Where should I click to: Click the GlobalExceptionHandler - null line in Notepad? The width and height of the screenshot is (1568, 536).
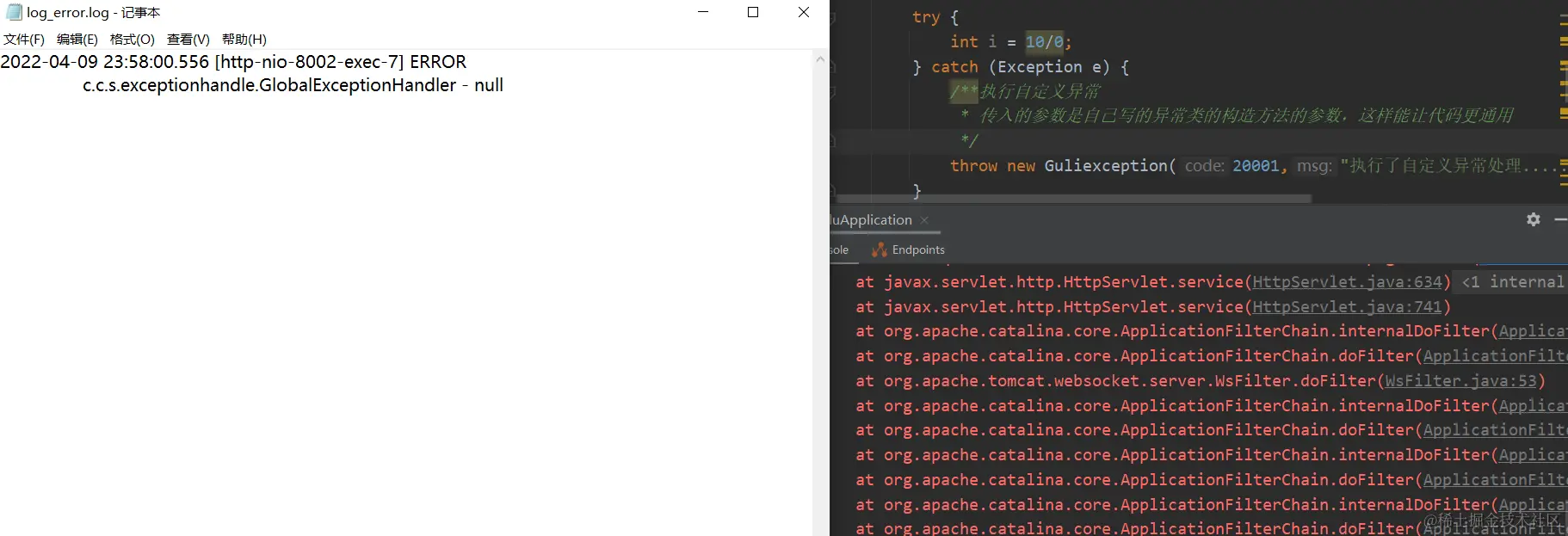[293, 85]
